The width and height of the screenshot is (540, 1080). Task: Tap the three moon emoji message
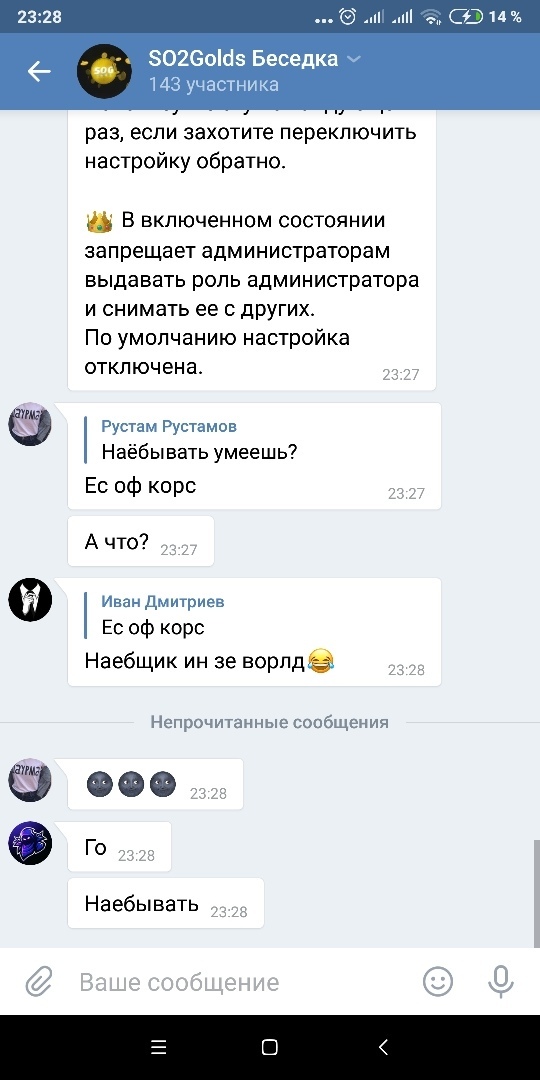pos(156,784)
